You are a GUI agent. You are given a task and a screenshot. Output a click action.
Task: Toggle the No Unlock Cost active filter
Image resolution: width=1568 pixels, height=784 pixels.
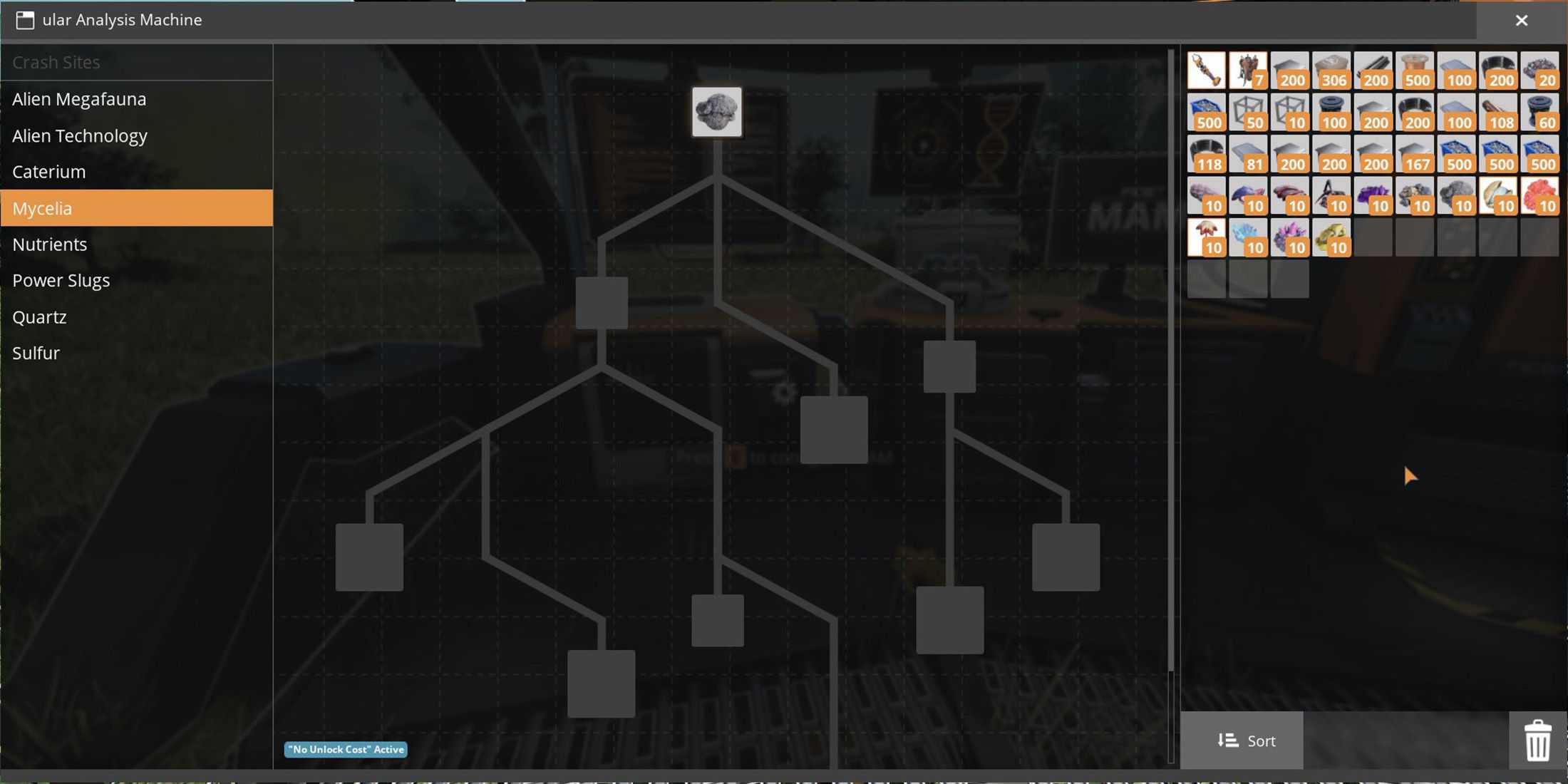[345, 748]
